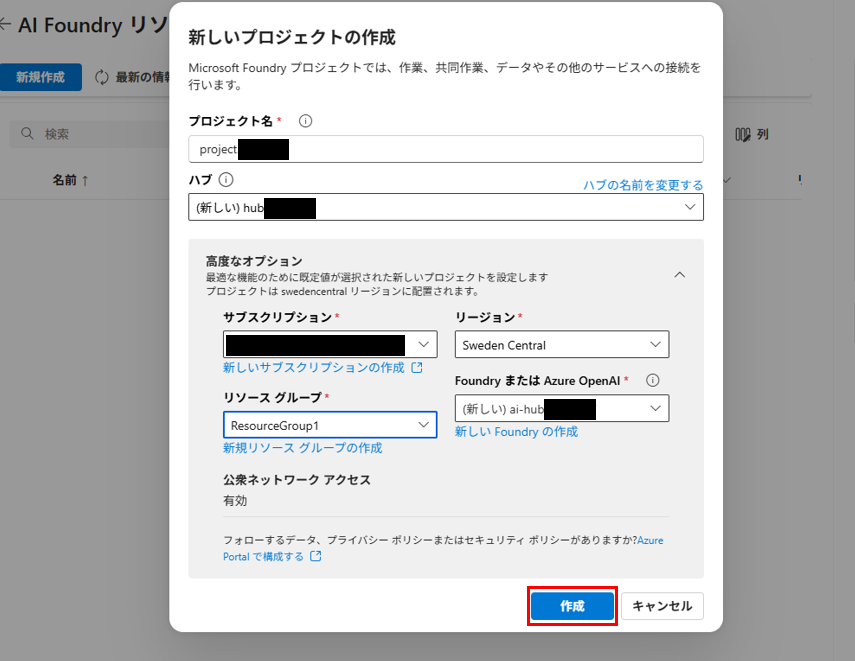Open the リソース グループ dropdown ResourceGroup1
855x661 pixels.
(x=330, y=425)
